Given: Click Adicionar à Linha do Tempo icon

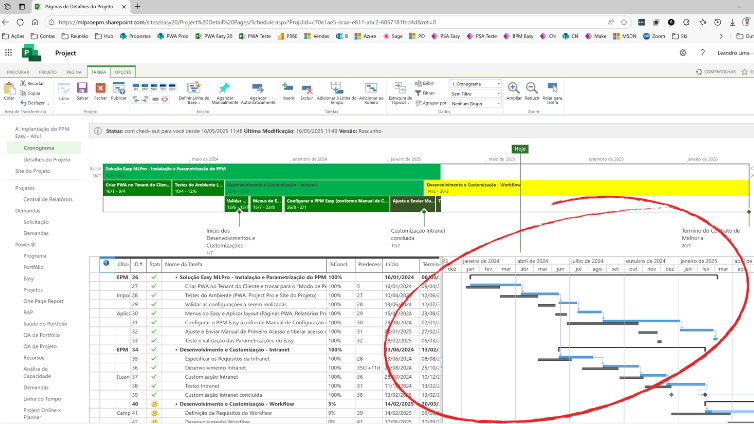Looking at the screenshot, I should pyautogui.click(x=336, y=88).
